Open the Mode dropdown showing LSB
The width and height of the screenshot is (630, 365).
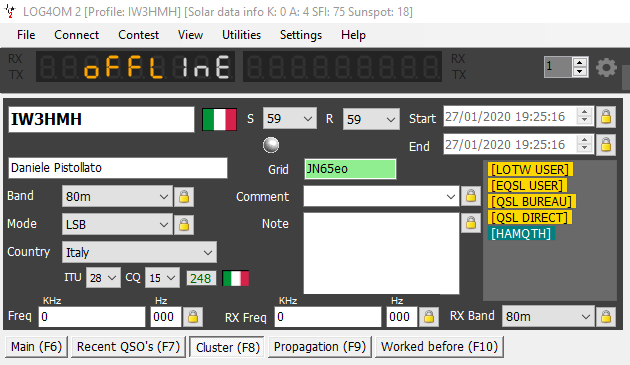pos(117,224)
